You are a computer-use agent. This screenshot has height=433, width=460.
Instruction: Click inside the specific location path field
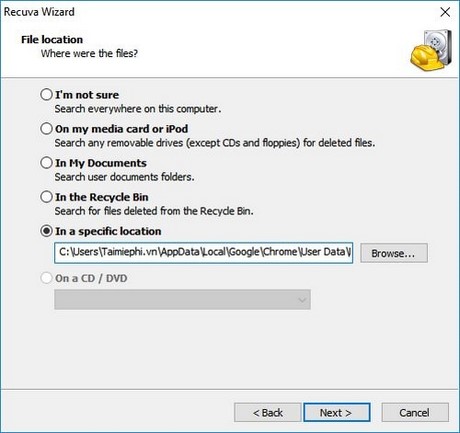tap(203, 253)
